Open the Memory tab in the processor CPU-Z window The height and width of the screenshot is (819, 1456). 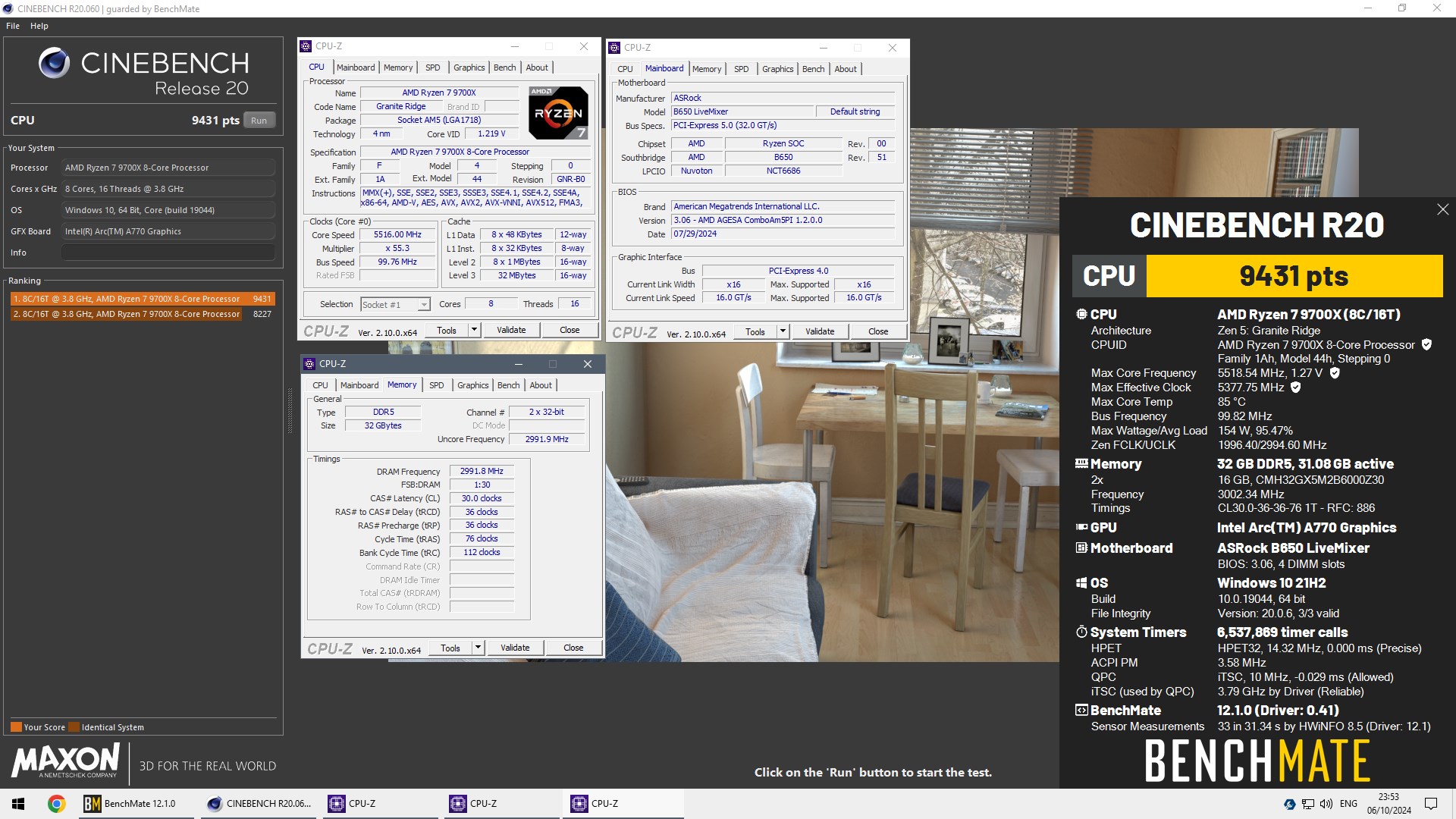[398, 67]
